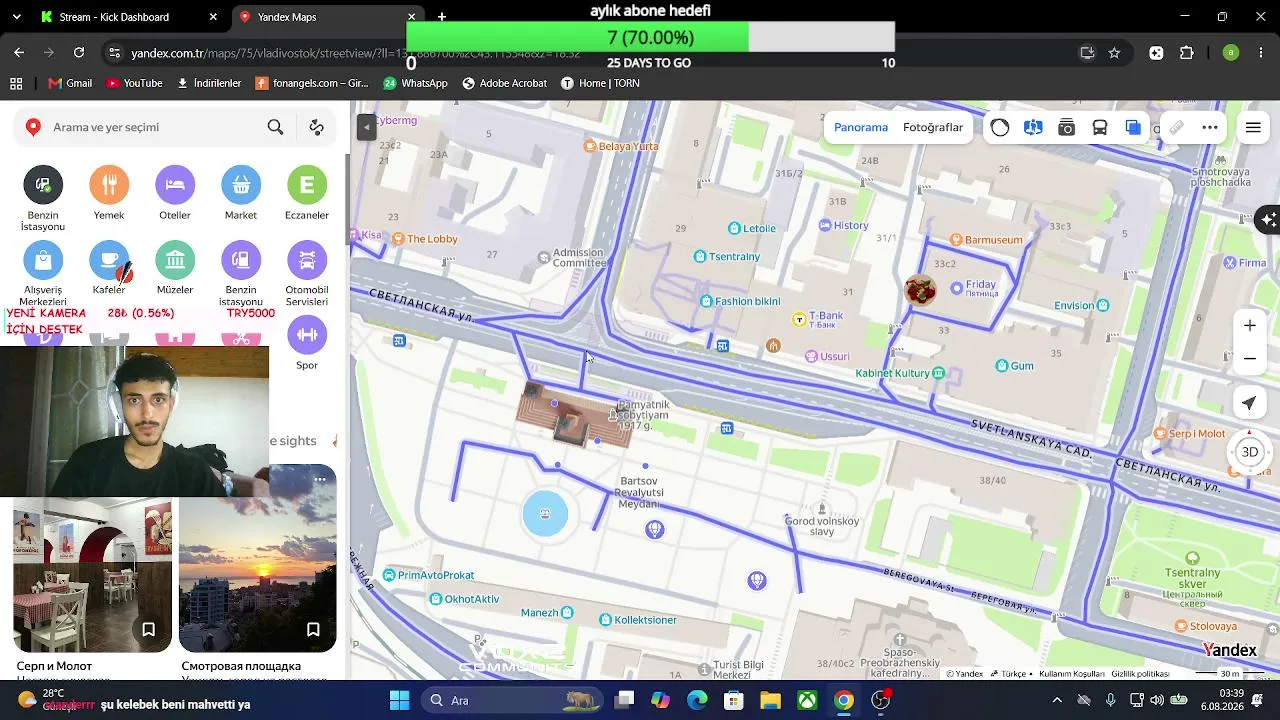Open the three-dot more options menu
The height and width of the screenshot is (720, 1280).
(x=1210, y=127)
